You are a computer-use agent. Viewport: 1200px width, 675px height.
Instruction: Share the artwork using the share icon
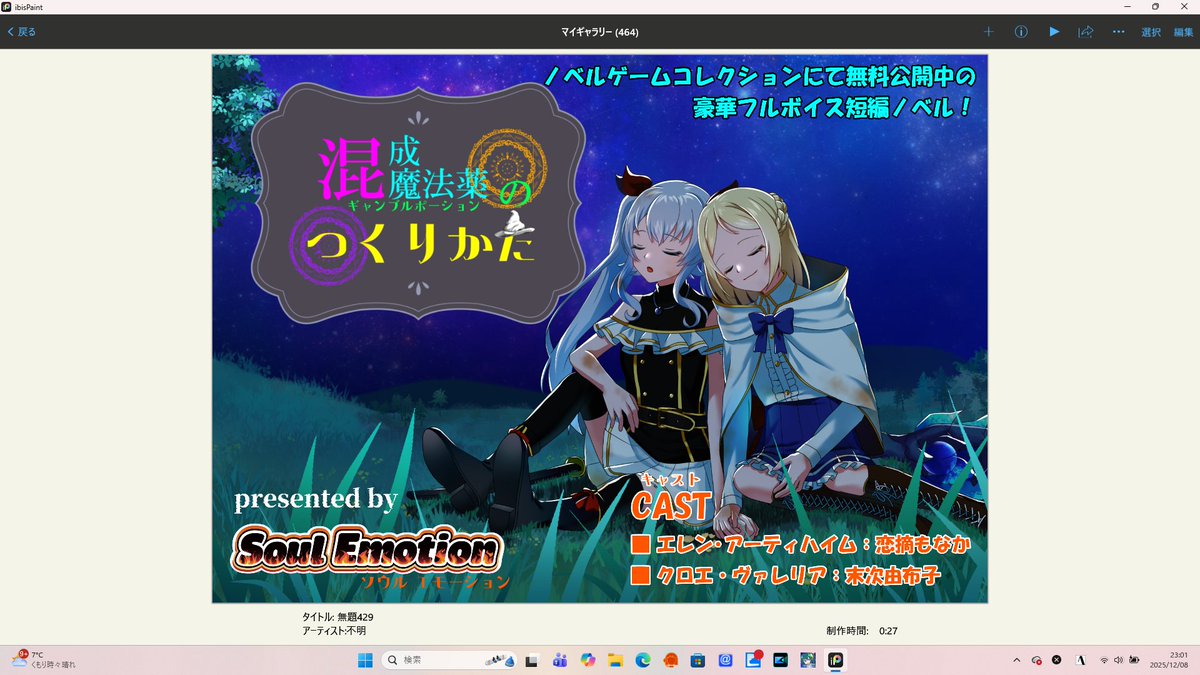(1086, 31)
